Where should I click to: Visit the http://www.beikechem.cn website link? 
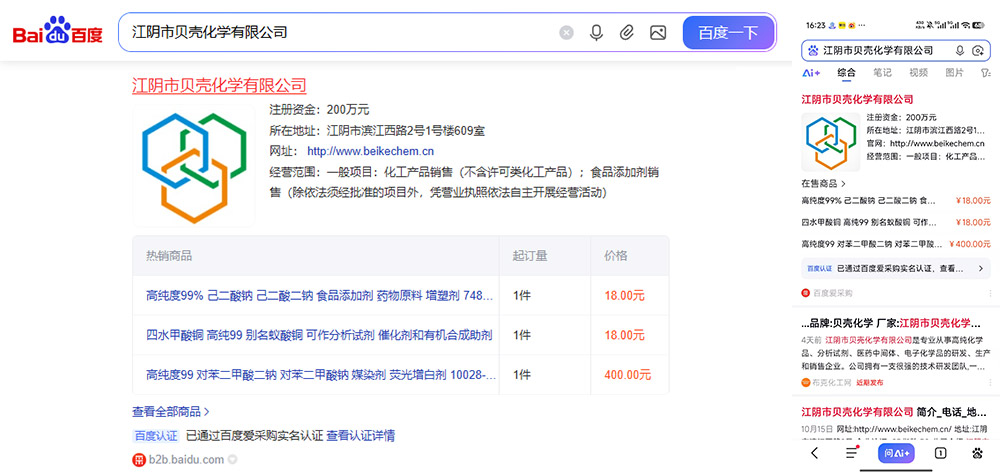[x=370, y=151]
